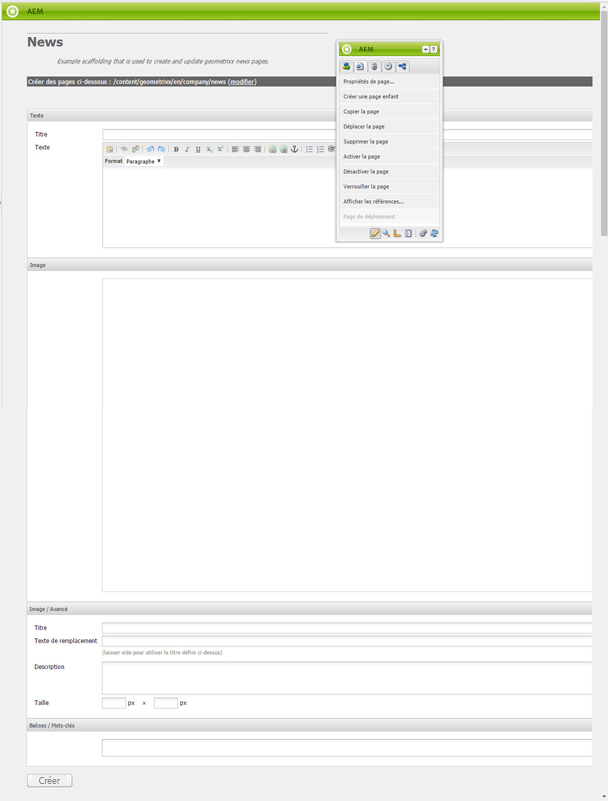Click the Balises / Mots-clés tag field
This screenshot has width=608, height=801.
point(347,748)
